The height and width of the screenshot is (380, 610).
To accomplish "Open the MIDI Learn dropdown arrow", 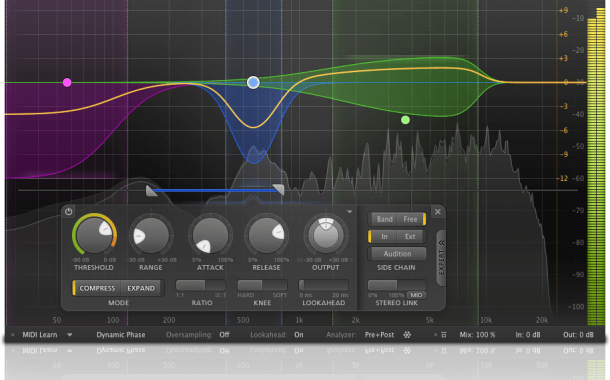I will [x=70, y=334].
